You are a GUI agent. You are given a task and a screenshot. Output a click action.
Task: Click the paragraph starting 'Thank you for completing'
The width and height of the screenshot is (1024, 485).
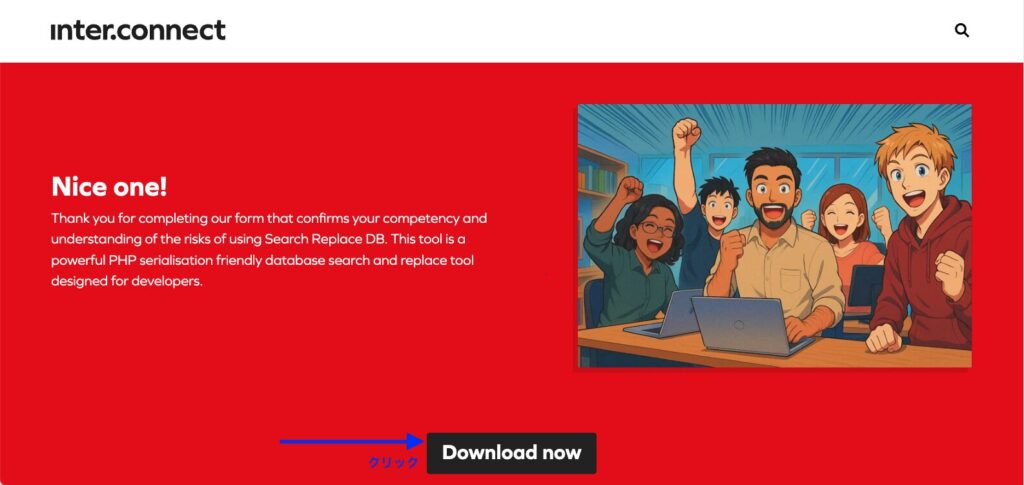[x=269, y=249]
